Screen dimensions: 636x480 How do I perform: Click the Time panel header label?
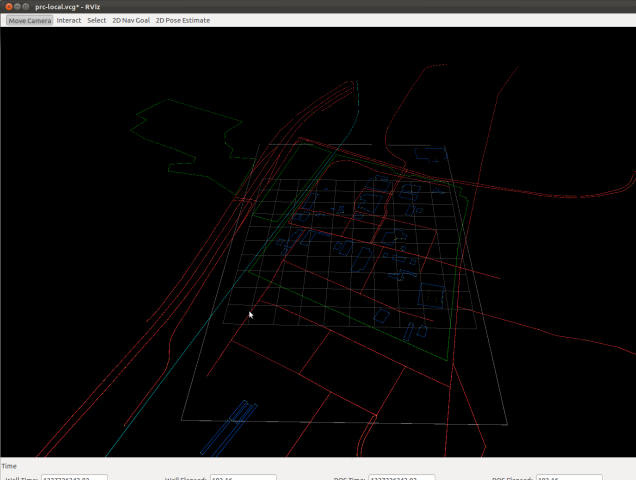coord(9,465)
